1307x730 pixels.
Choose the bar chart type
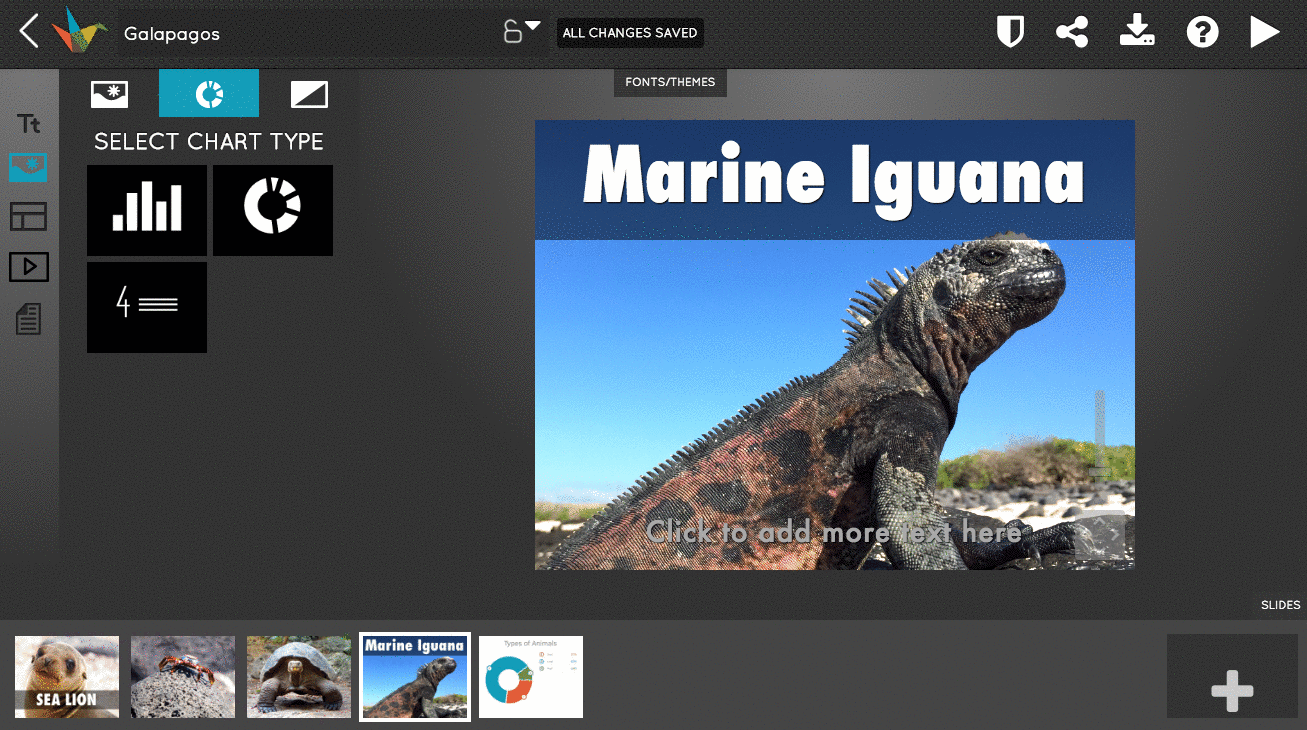tap(147, 210)
